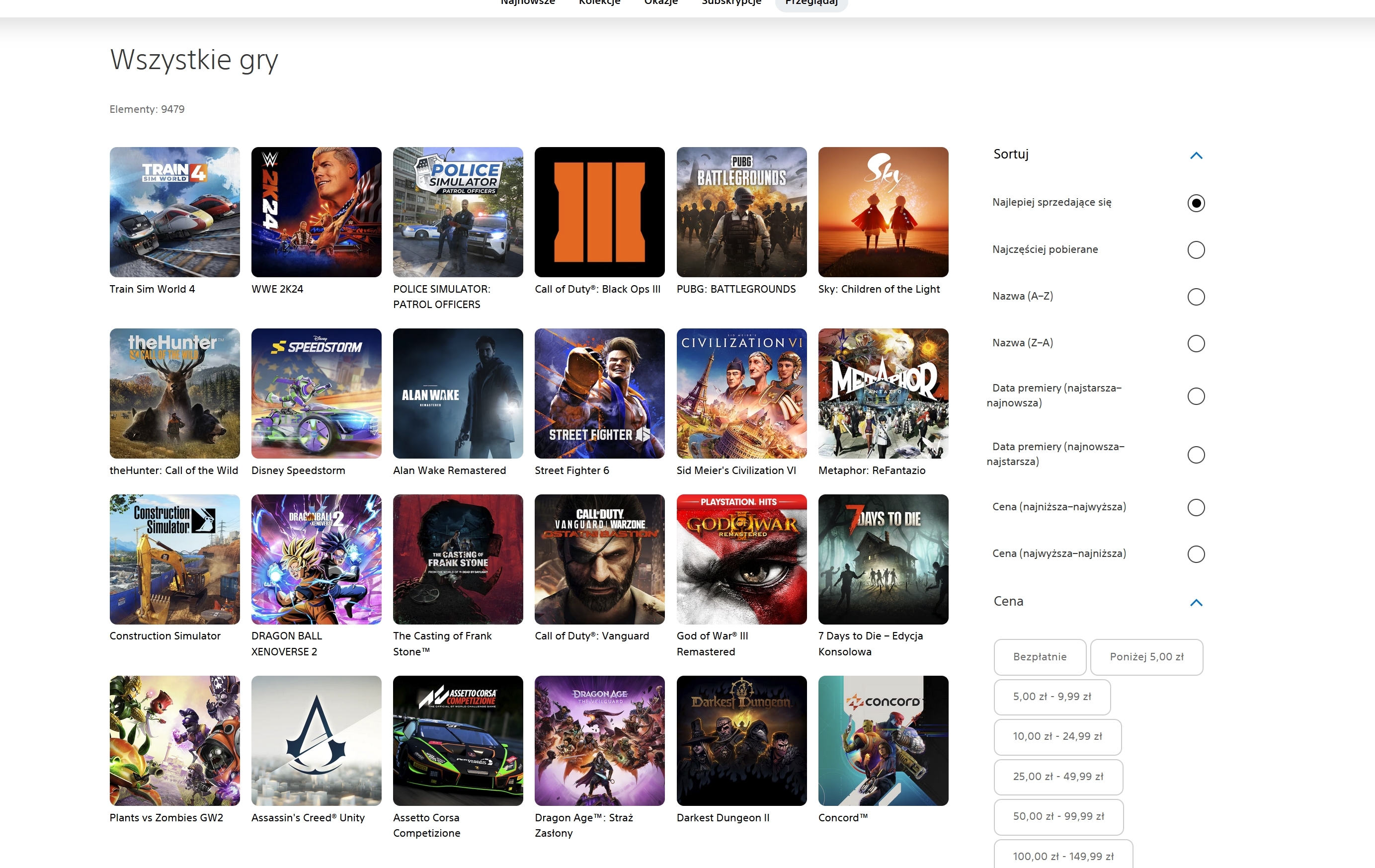1375x868 pixels.
Task: Select the Sky: Children of the Light cover
Action: click(x=883, y=212)
